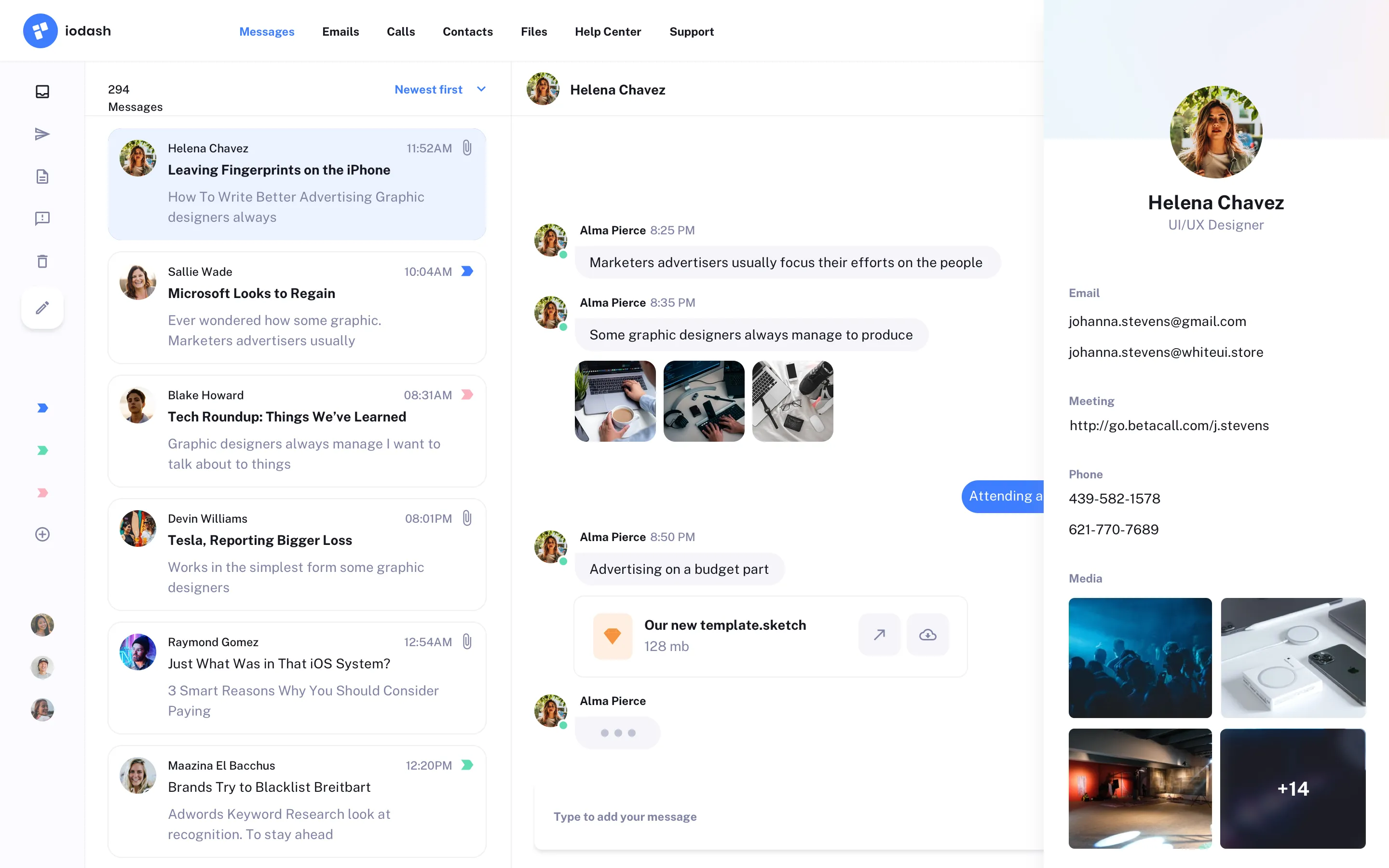The height and width of the screenshot is (868, 1389).
Task: Toggle the blue tag filter
Action: click(42, 407)
